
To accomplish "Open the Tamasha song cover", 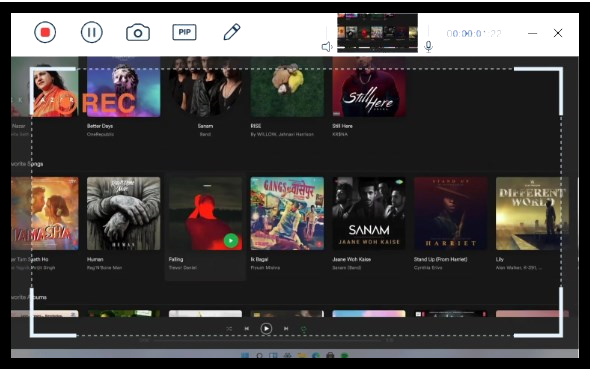I will point(44,213).
